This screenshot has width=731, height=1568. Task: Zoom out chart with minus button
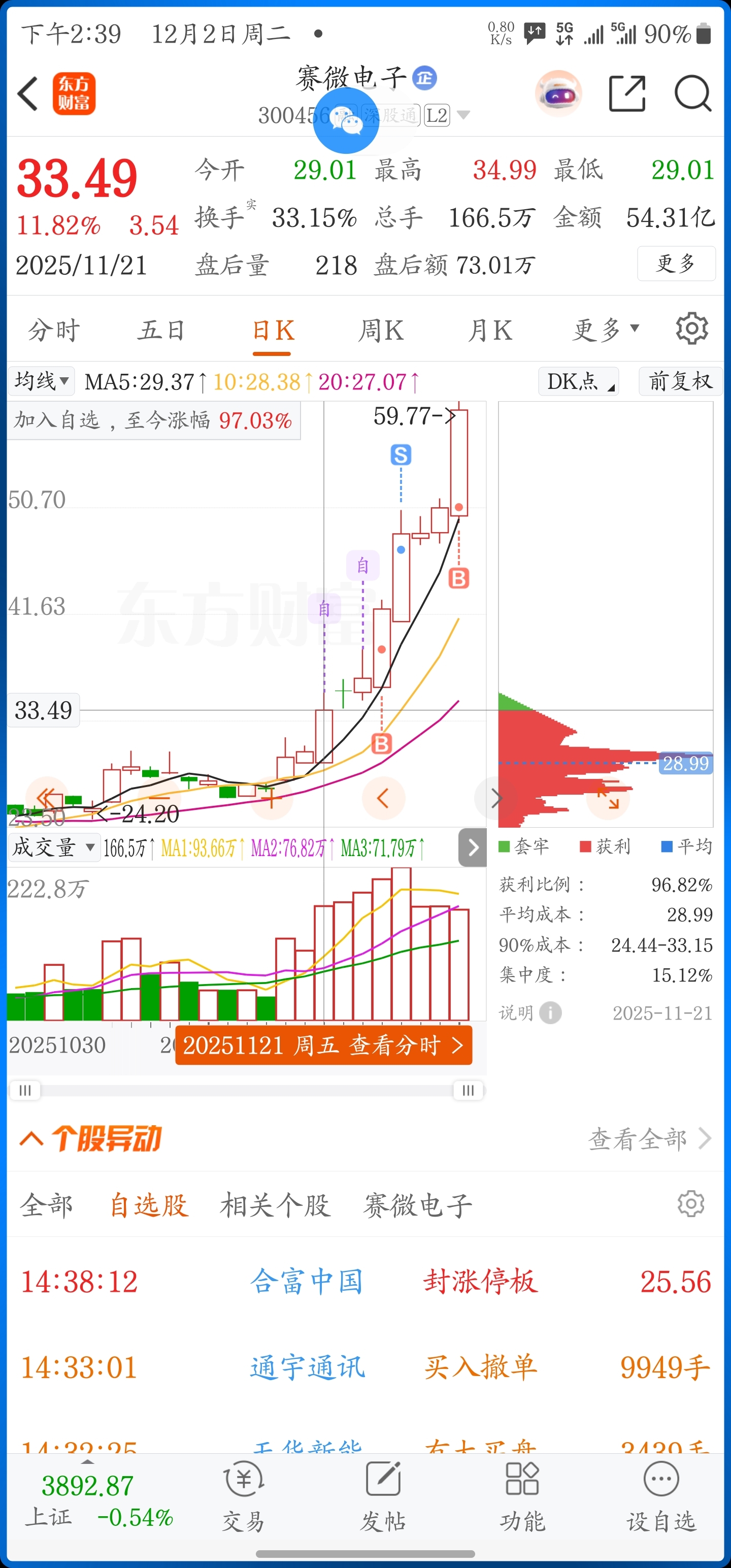[x=159, y=798]
